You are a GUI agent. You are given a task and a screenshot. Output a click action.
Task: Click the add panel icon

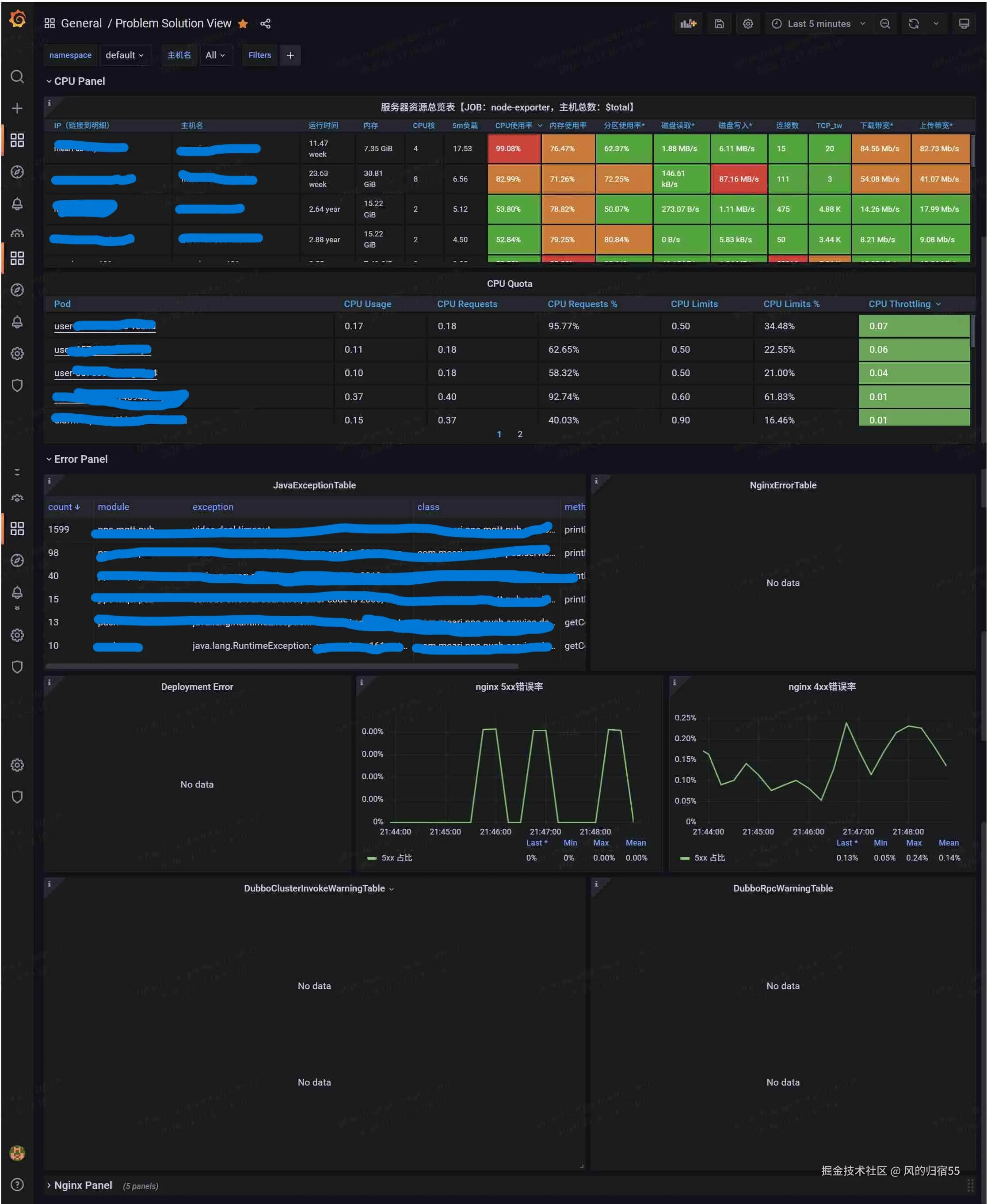688,23
